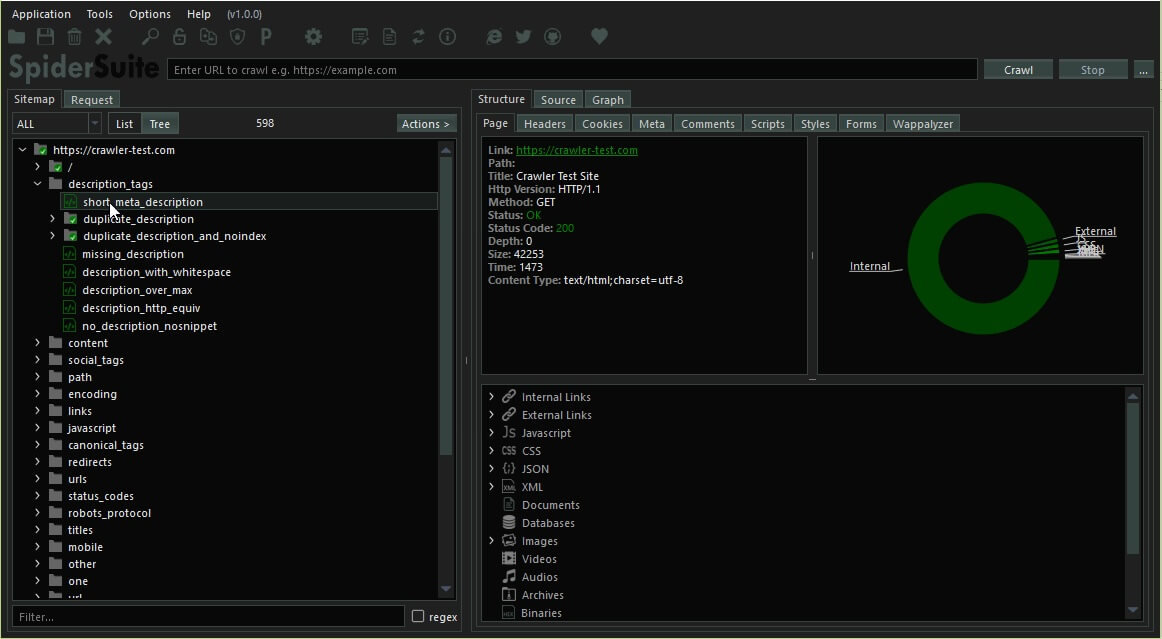Click the notes with pencil icon
1162x639 pixels.
coord(360,36)
